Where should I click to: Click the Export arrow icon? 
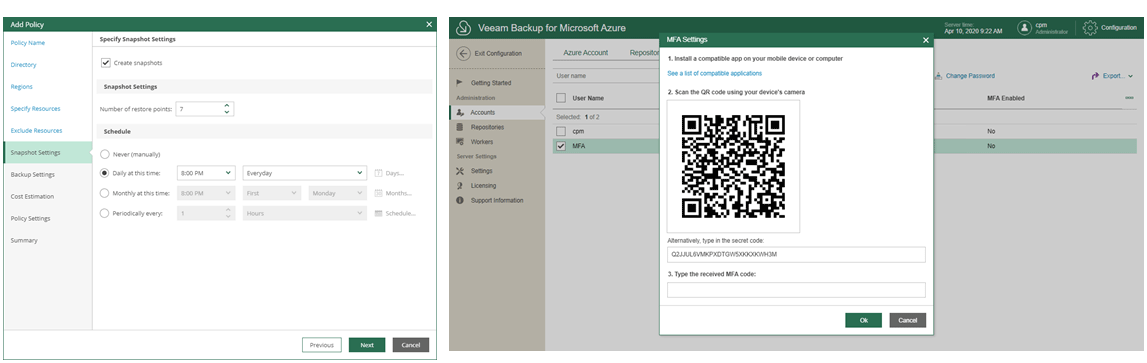tap(1095, 75)
